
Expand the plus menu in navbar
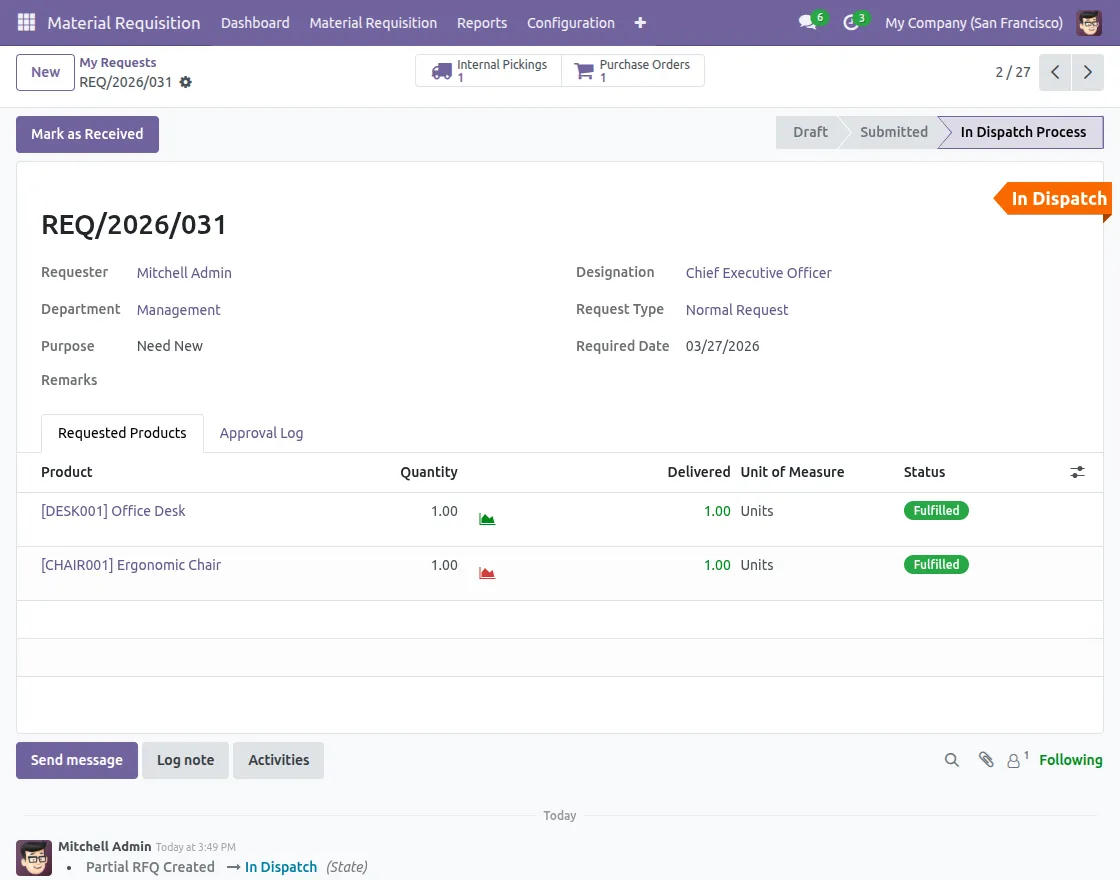tap(640, 22)
